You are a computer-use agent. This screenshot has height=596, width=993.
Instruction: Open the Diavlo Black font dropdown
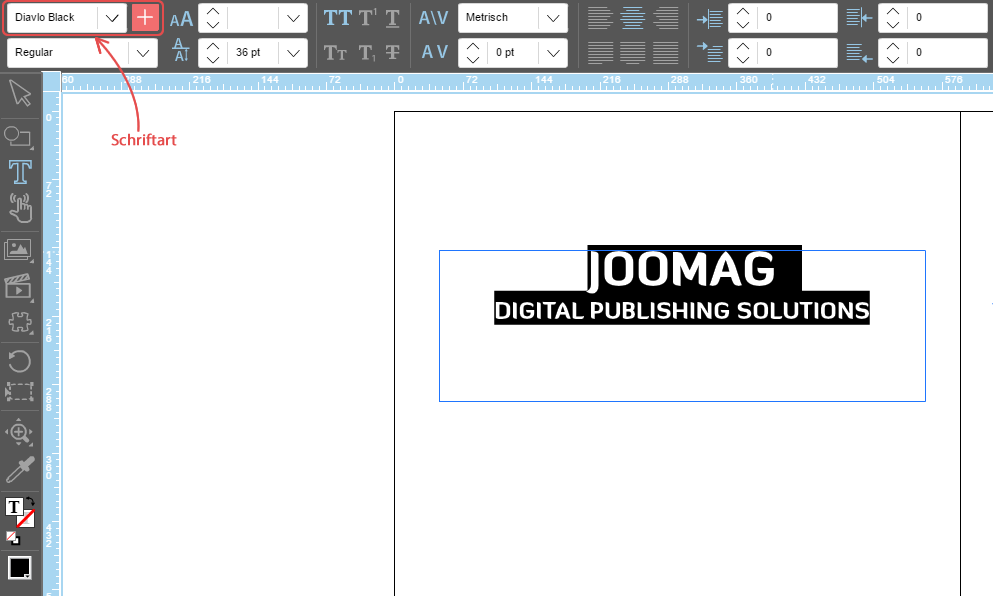click(x=113, y=18)
